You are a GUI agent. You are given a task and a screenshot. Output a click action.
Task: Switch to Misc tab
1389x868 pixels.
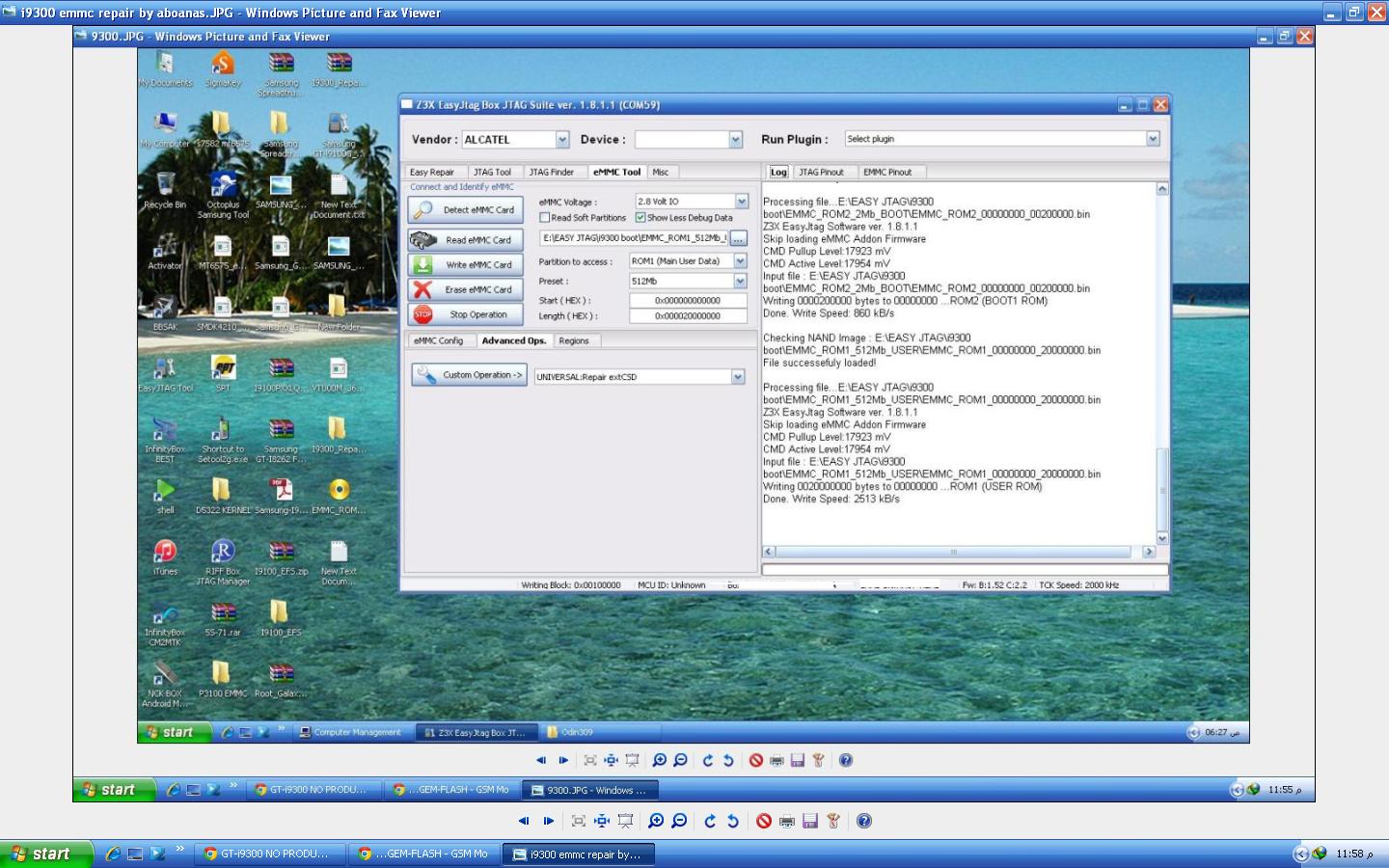point(661,172)
